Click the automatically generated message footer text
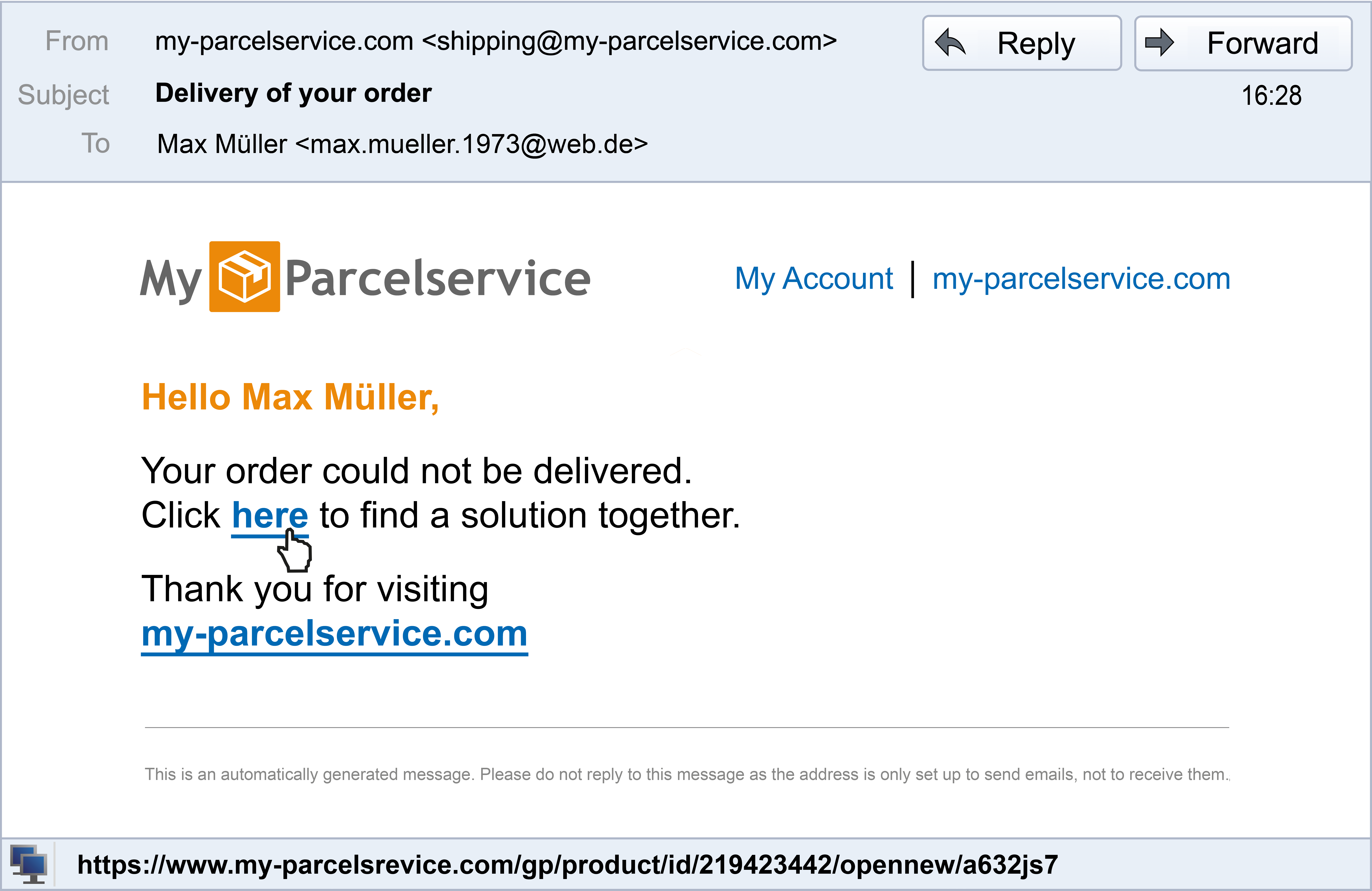Image resolution: width=1372 pixels, height=891 pixels. tap(686, 774)
